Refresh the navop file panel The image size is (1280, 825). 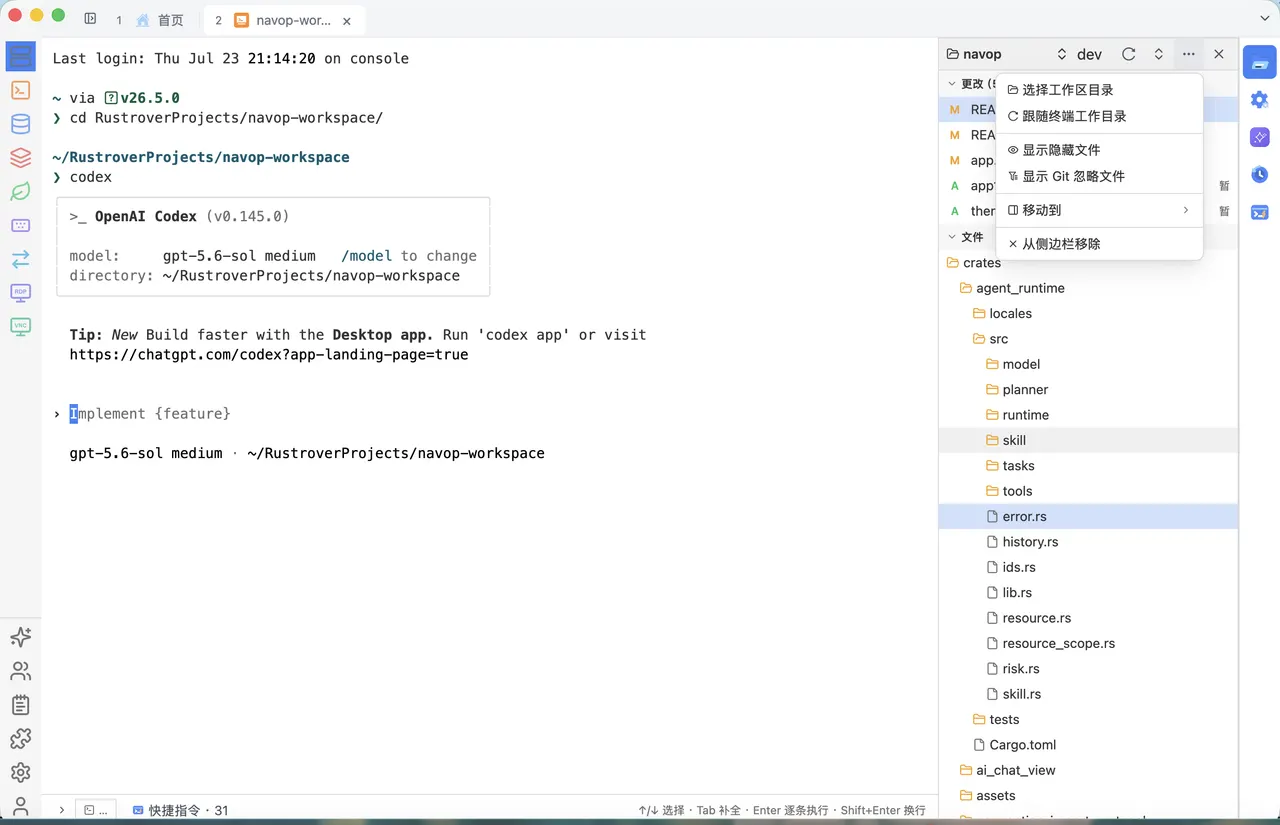click(1128, 54)
